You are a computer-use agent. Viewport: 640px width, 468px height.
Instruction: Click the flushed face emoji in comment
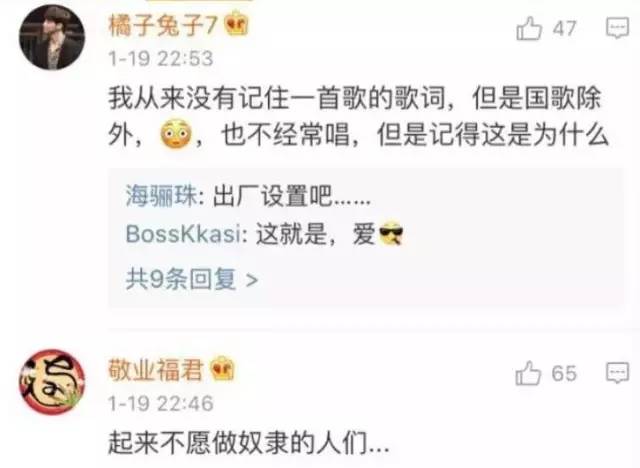[176, 133]
